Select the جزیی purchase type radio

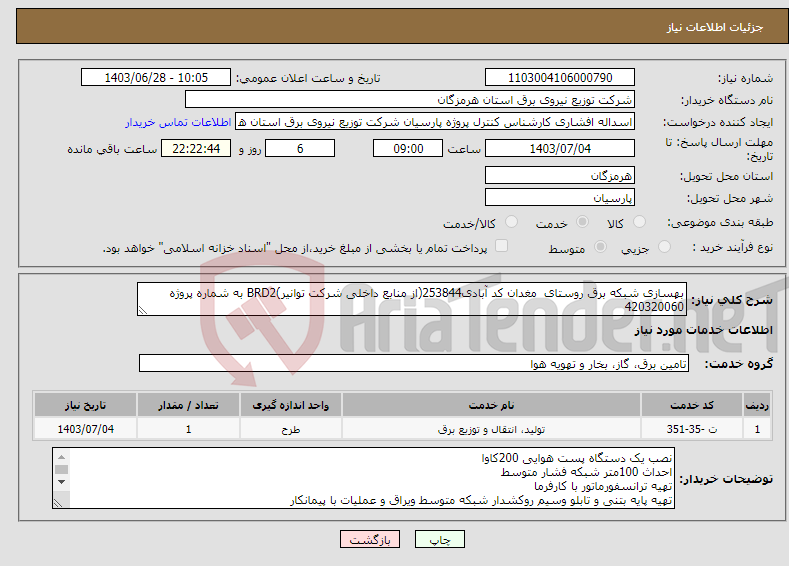[664, 247]
